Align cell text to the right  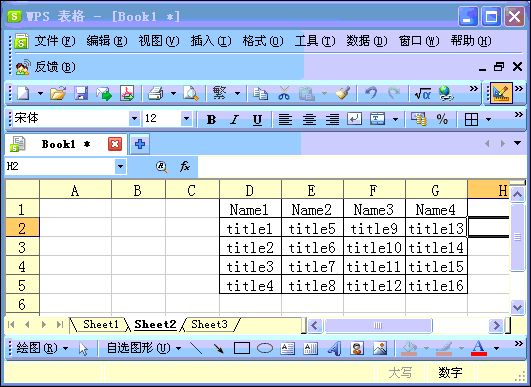(333, 119)
